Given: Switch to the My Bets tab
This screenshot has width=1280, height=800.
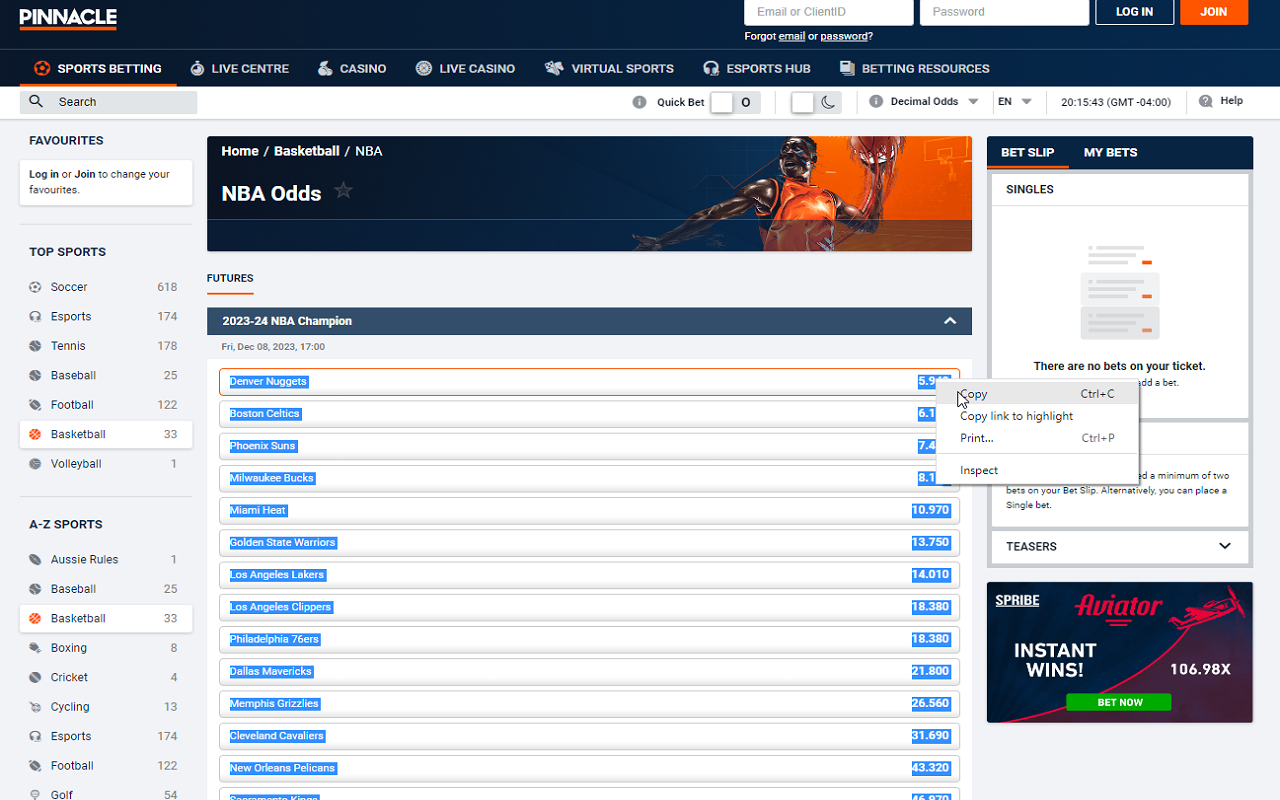Looking at the screenshot, I should 1110,152.
